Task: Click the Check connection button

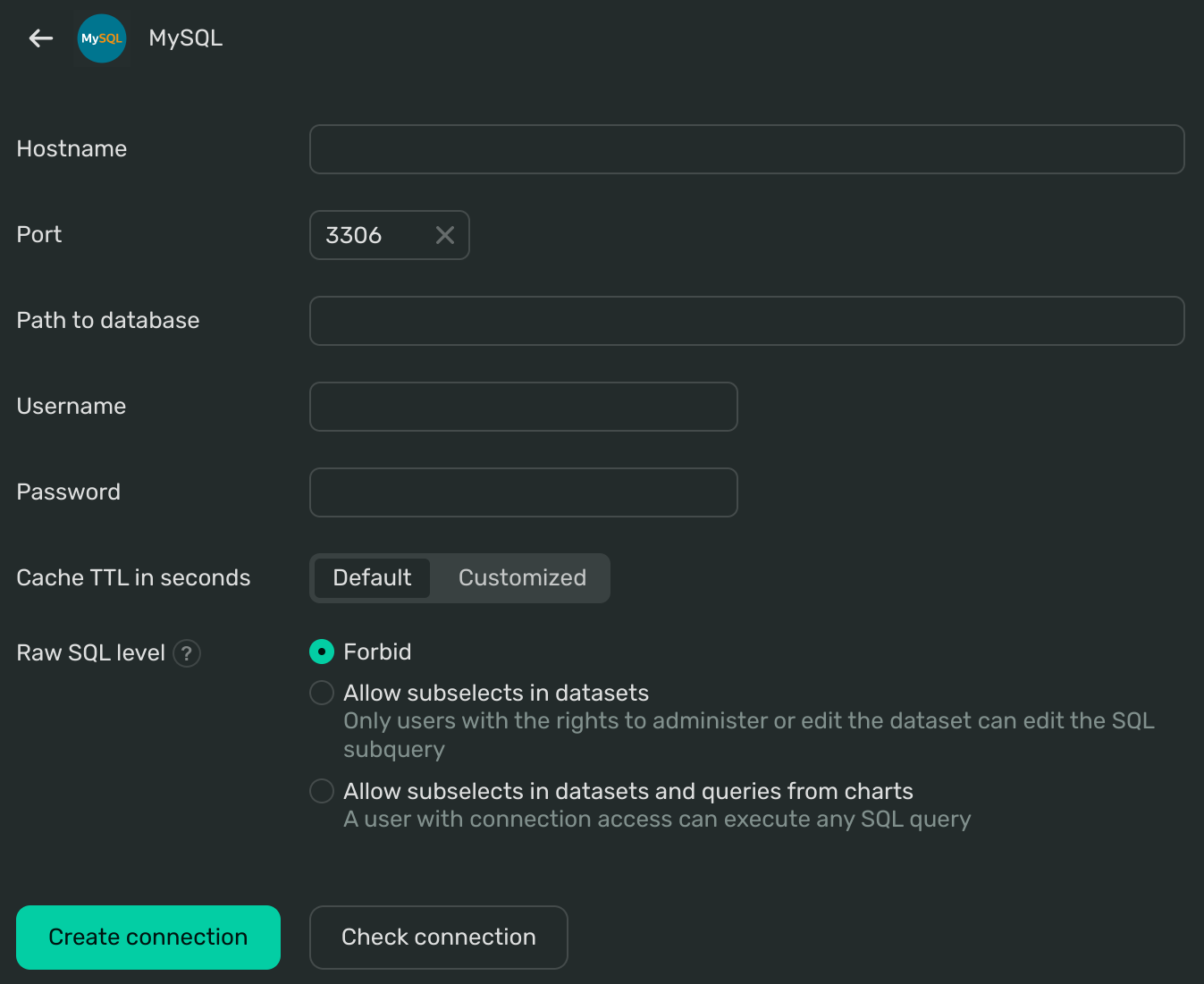Action: pos(439,938)
